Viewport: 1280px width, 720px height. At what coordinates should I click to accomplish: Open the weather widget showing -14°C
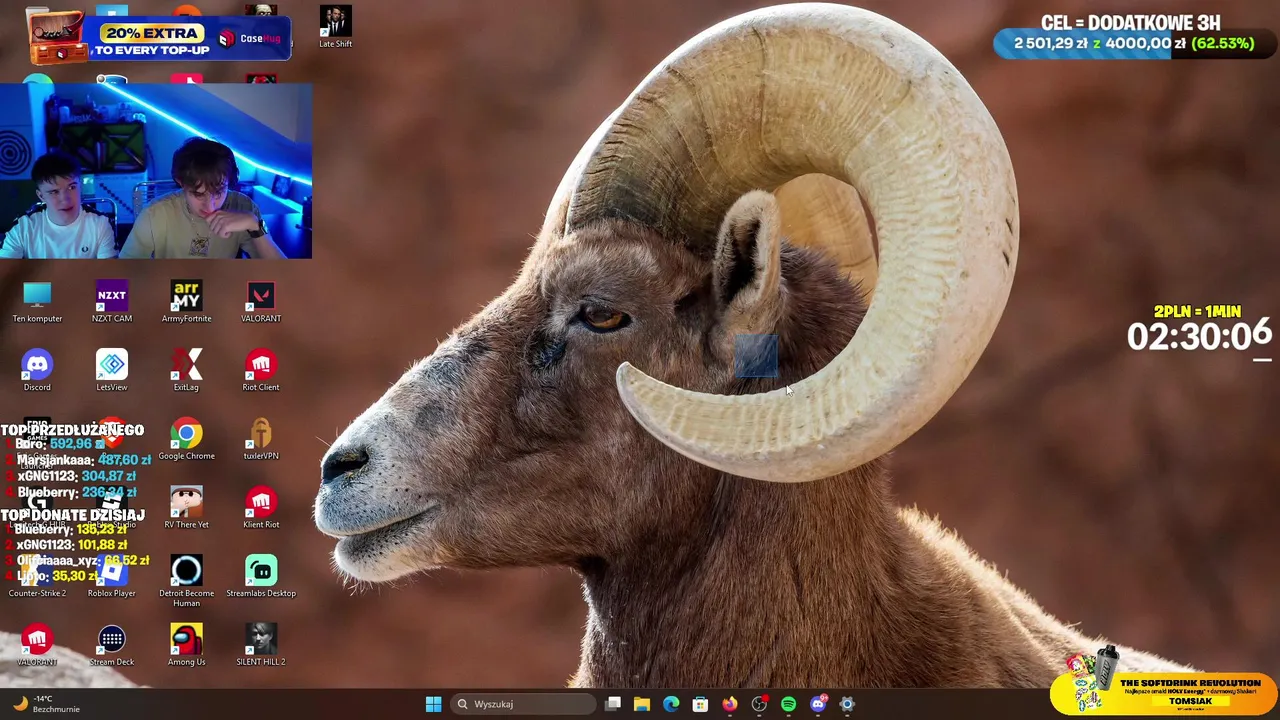[x=46, y=704]
